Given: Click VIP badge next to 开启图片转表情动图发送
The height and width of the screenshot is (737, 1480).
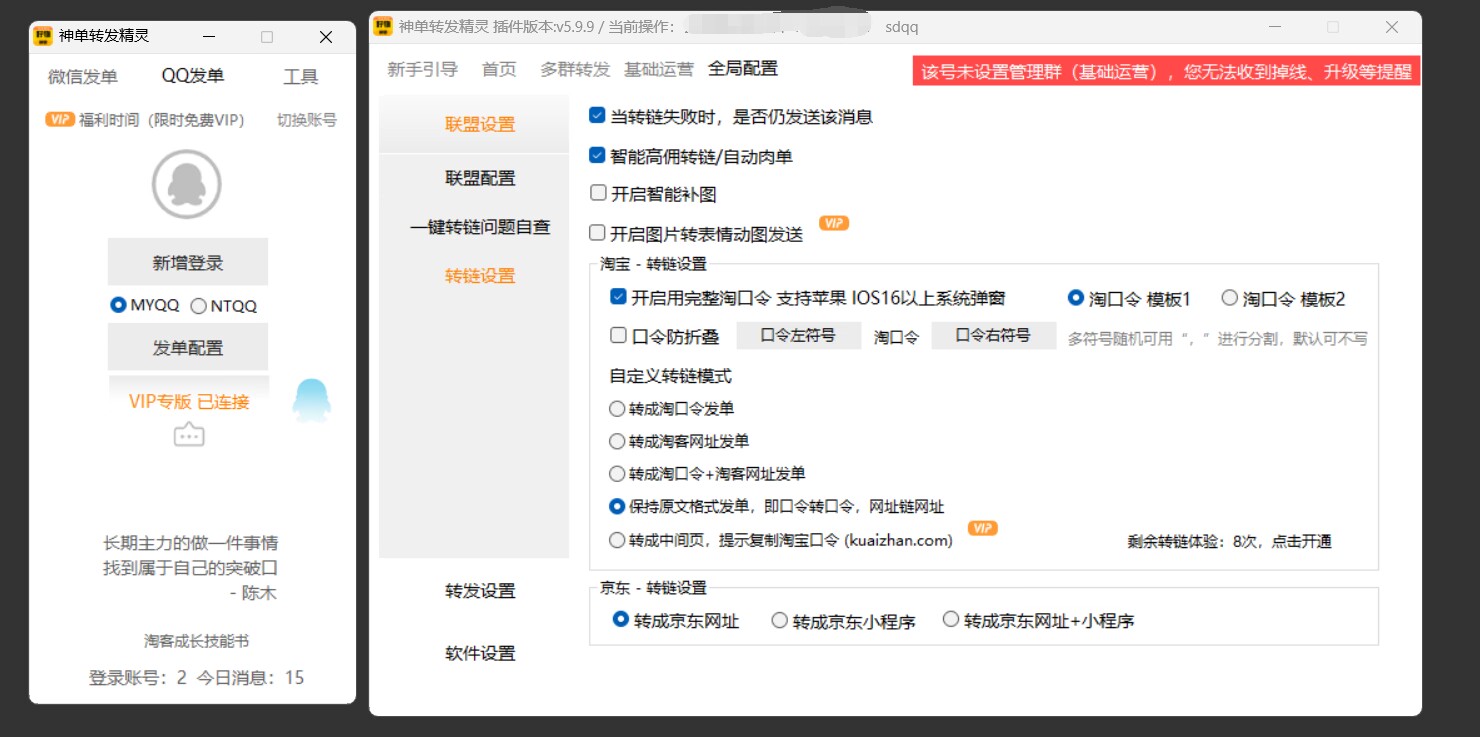Looking at the screenshot, I should [x=833, y=223].
